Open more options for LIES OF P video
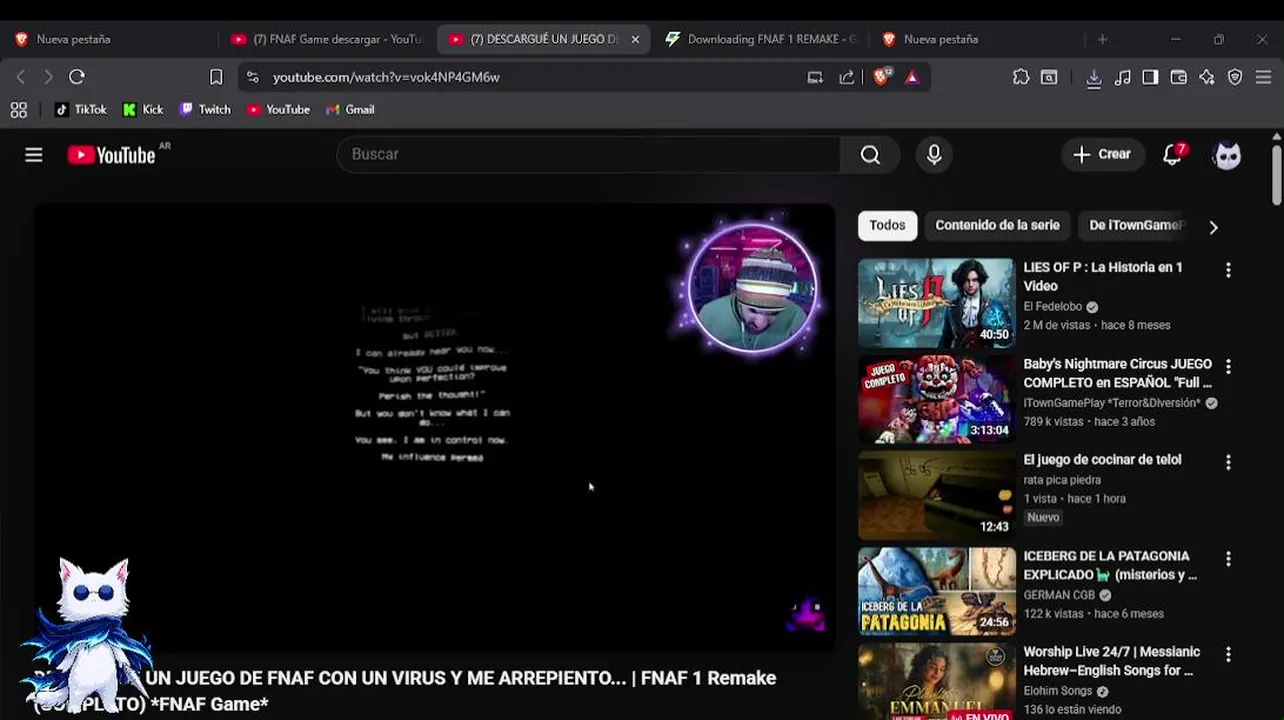The image size is (1284, 720). coord(1228,270)
